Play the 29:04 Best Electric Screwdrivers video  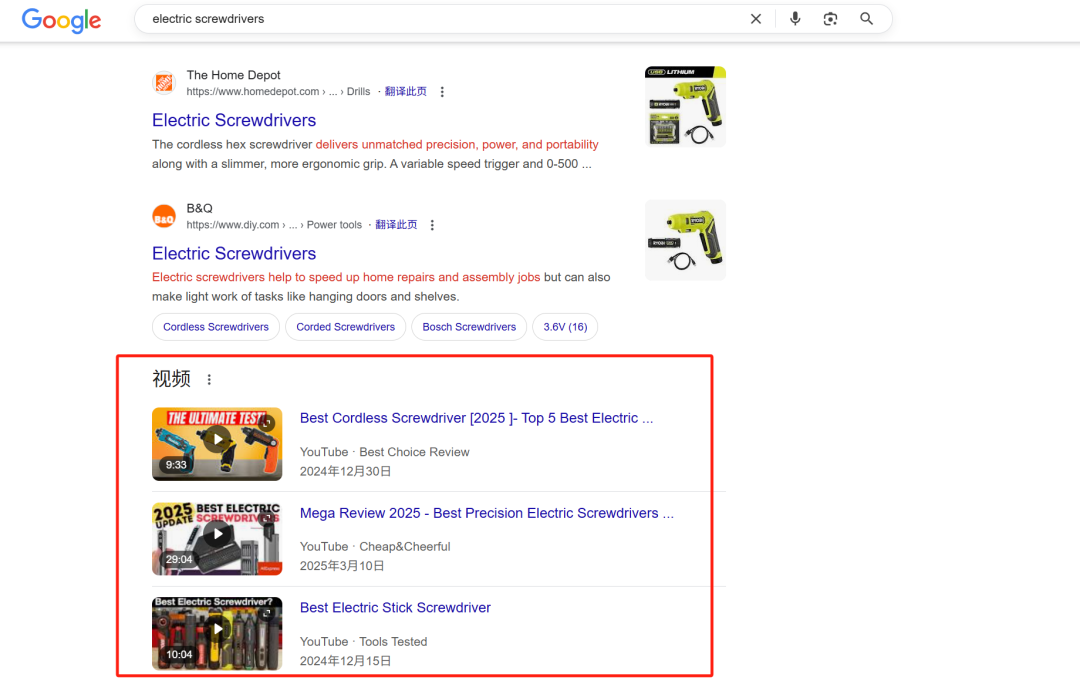tap(217, 539)
